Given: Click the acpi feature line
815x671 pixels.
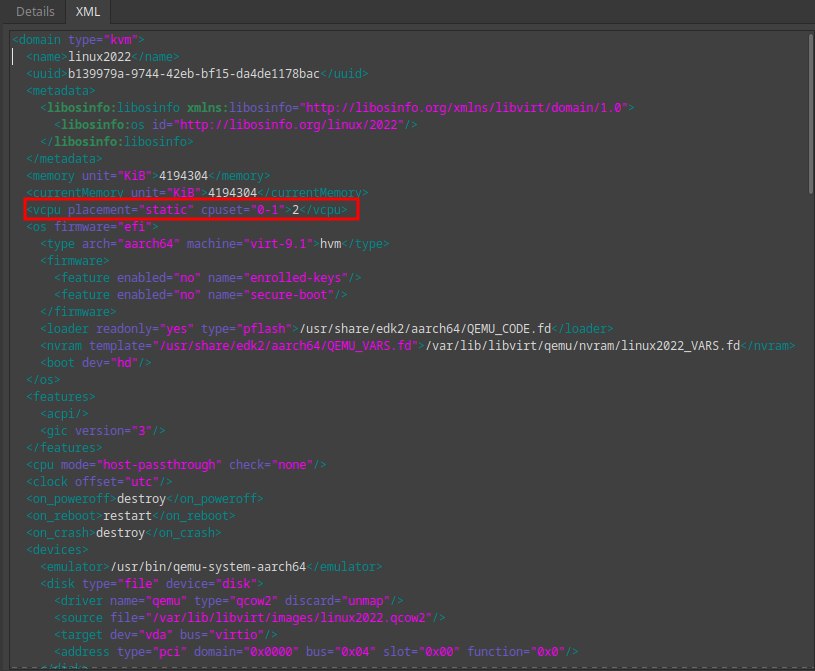Looking at the screenshot, I should pos(64,414).
